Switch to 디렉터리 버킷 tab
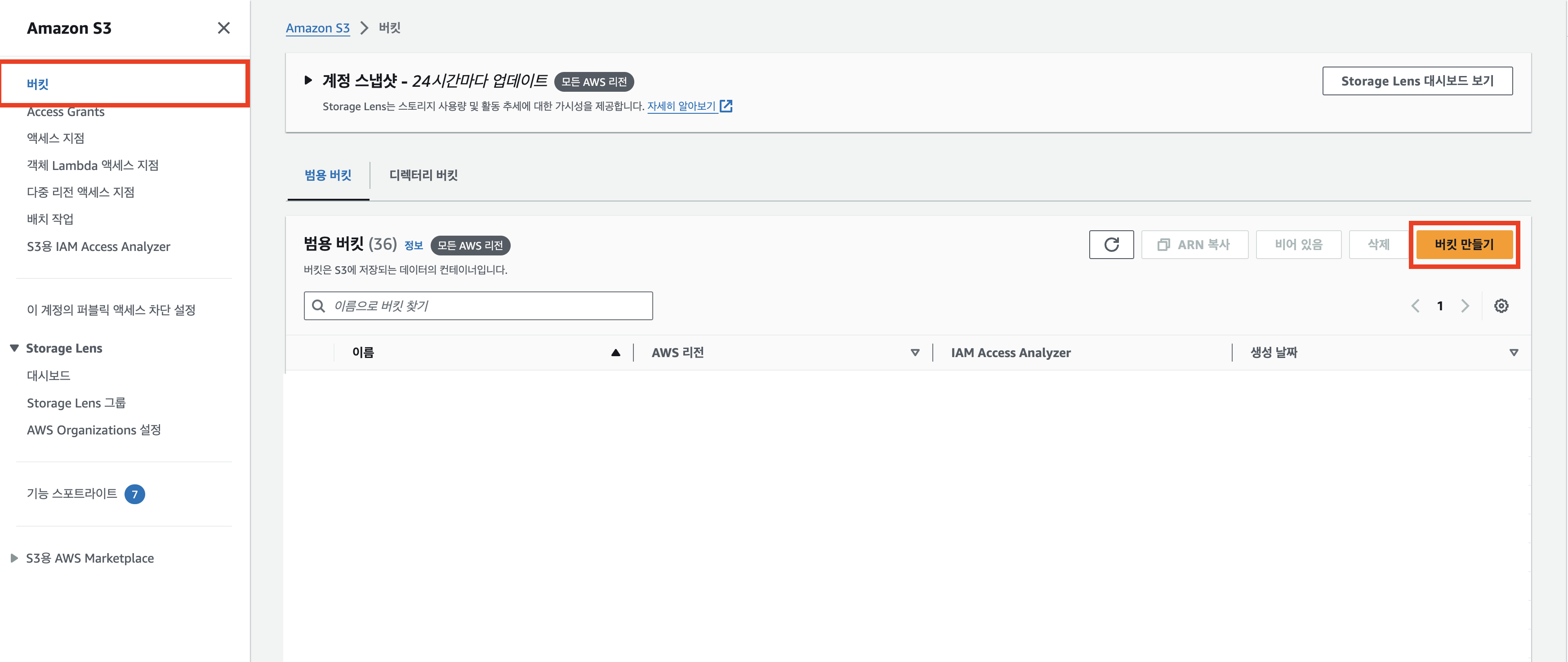The height and width of the screenshot is (662, 1568). click(x=423, y=175)
